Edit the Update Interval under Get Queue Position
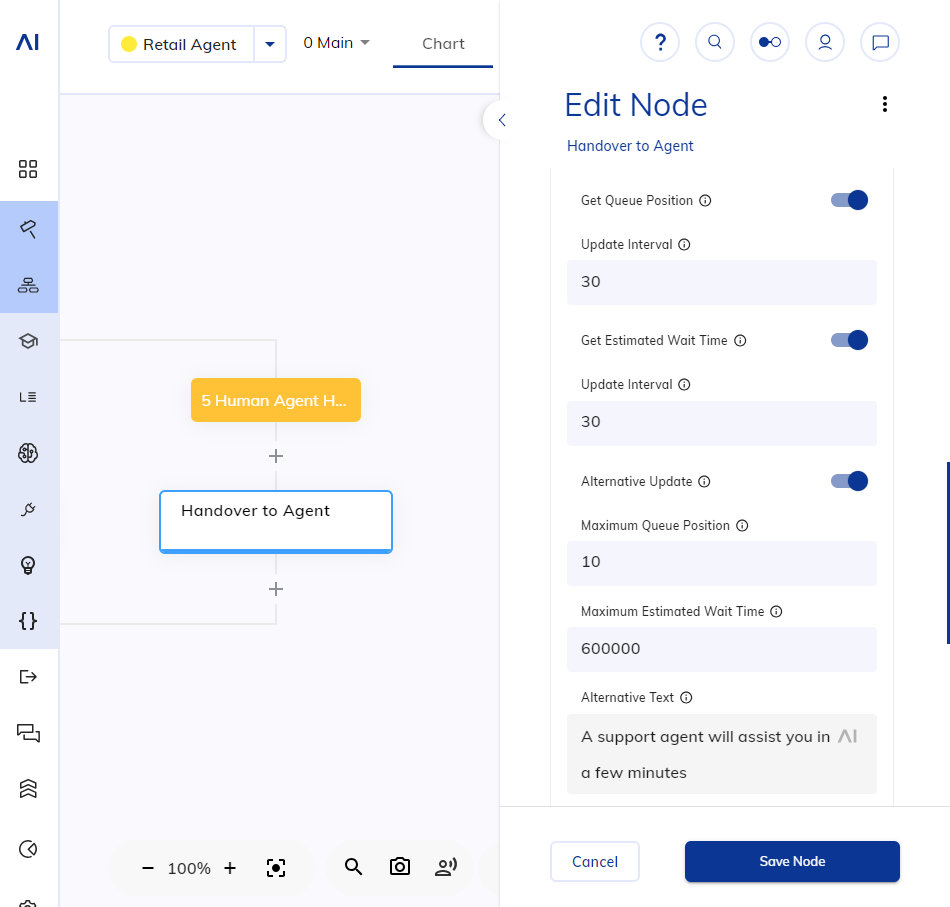Viewport: 950px width, 907px height. coord(722,282)
